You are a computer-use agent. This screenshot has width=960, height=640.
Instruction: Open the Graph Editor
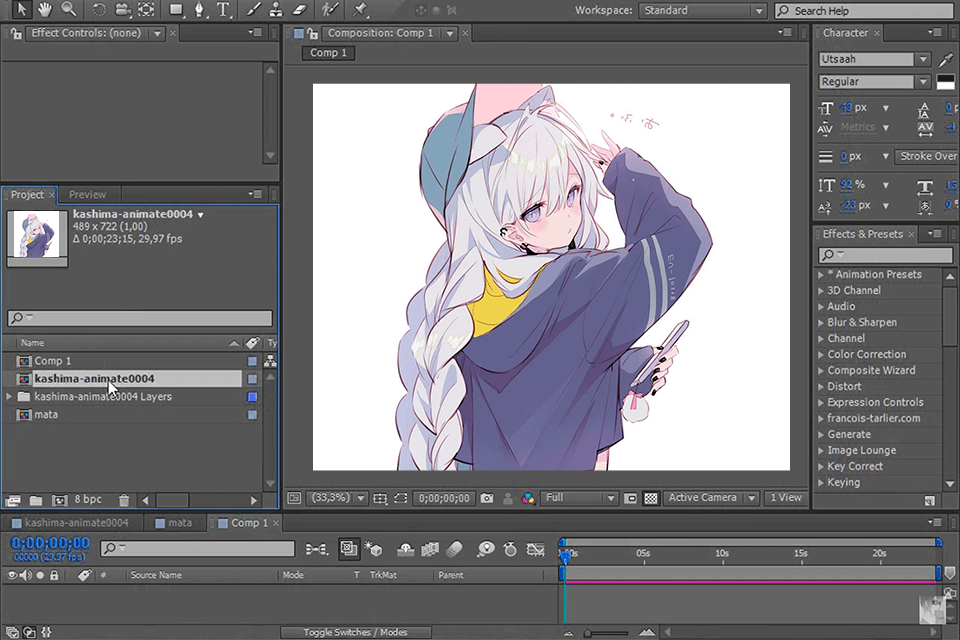click(x=537, y=550)
